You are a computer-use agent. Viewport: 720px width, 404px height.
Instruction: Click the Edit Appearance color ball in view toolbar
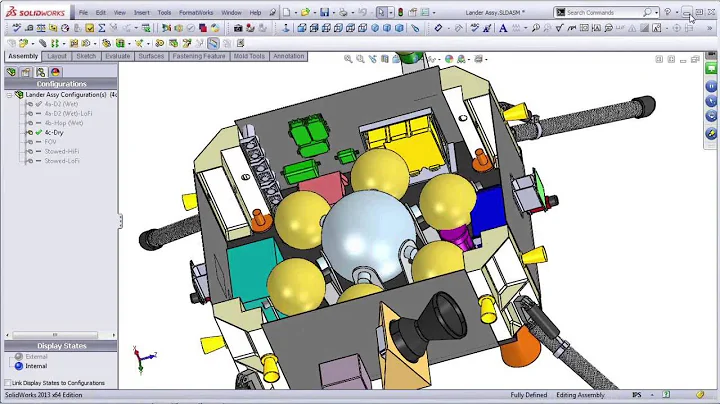pos(449,59)
